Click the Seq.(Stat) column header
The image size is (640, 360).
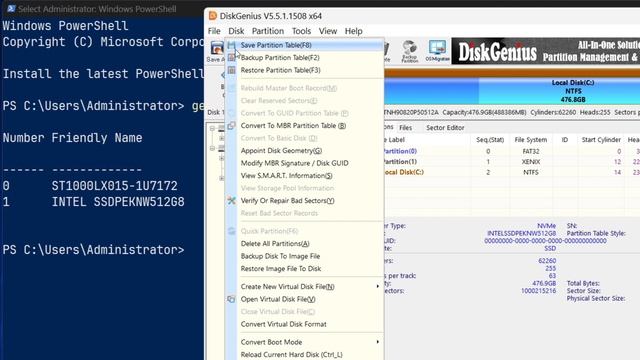pos(490,140)
